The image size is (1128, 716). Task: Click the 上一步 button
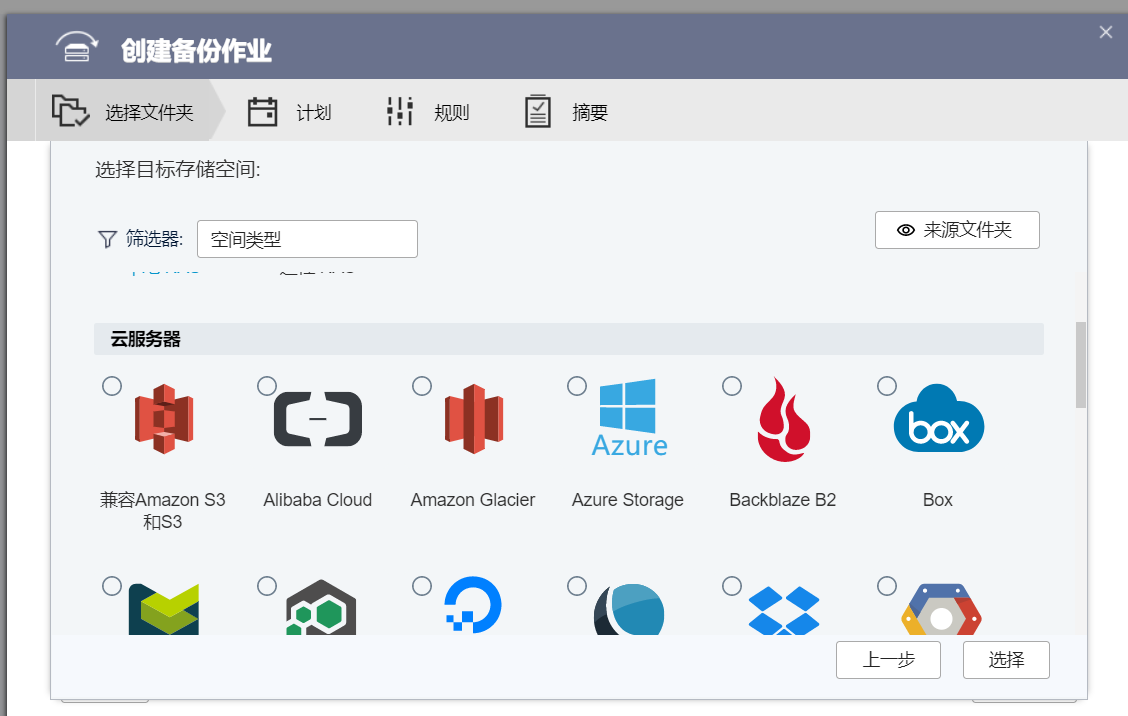(x=888, y=659)
